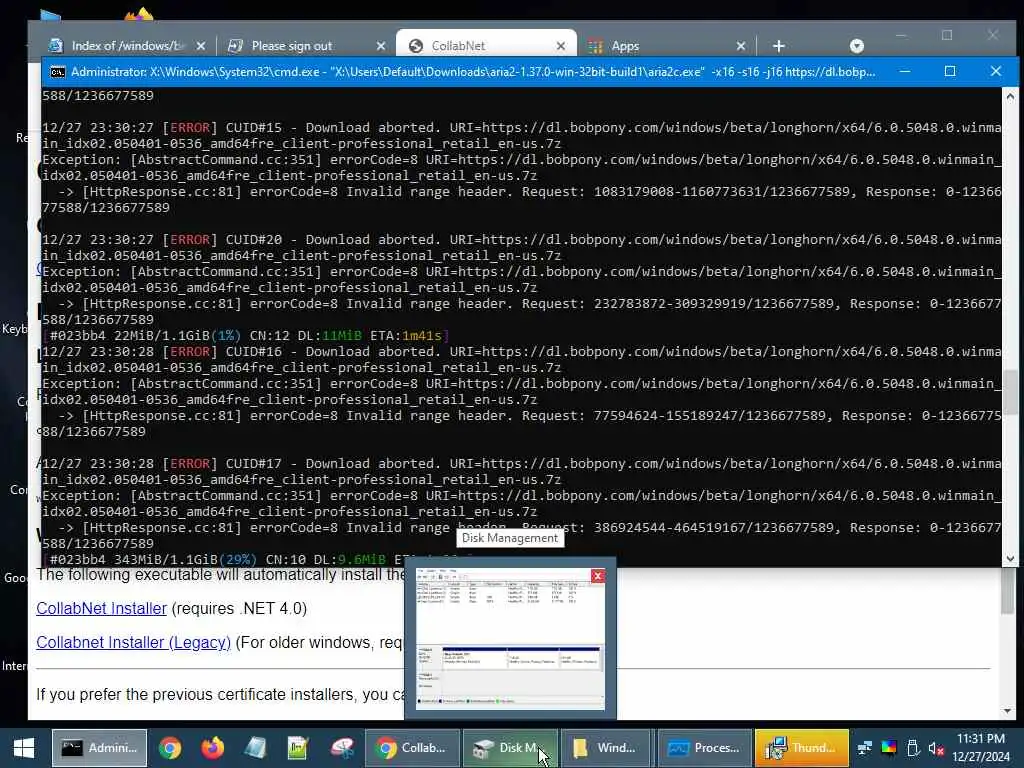Close the Apps tab
The height and width of the screenshot is (768, 1024).
741,46
